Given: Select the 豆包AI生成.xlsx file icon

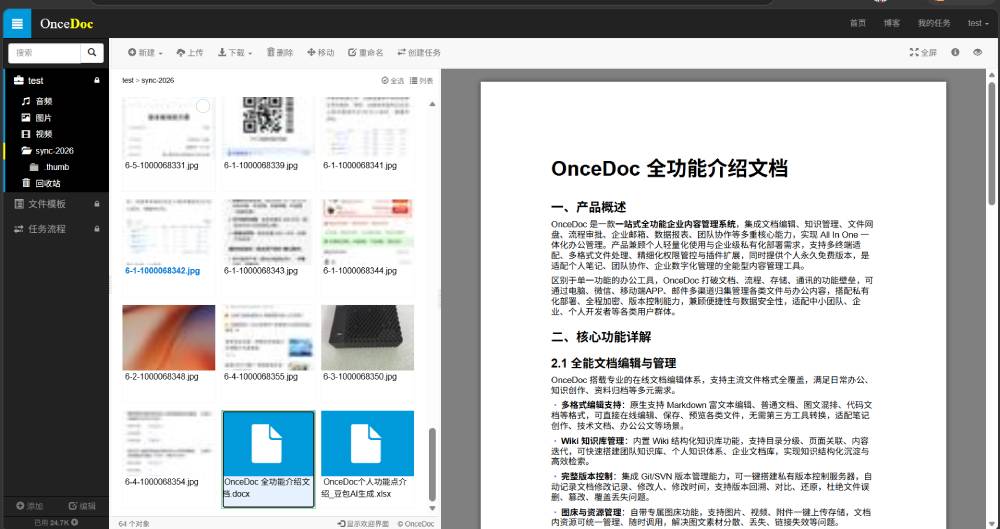Looking at the screenshot, I should [x=367, y=443].
